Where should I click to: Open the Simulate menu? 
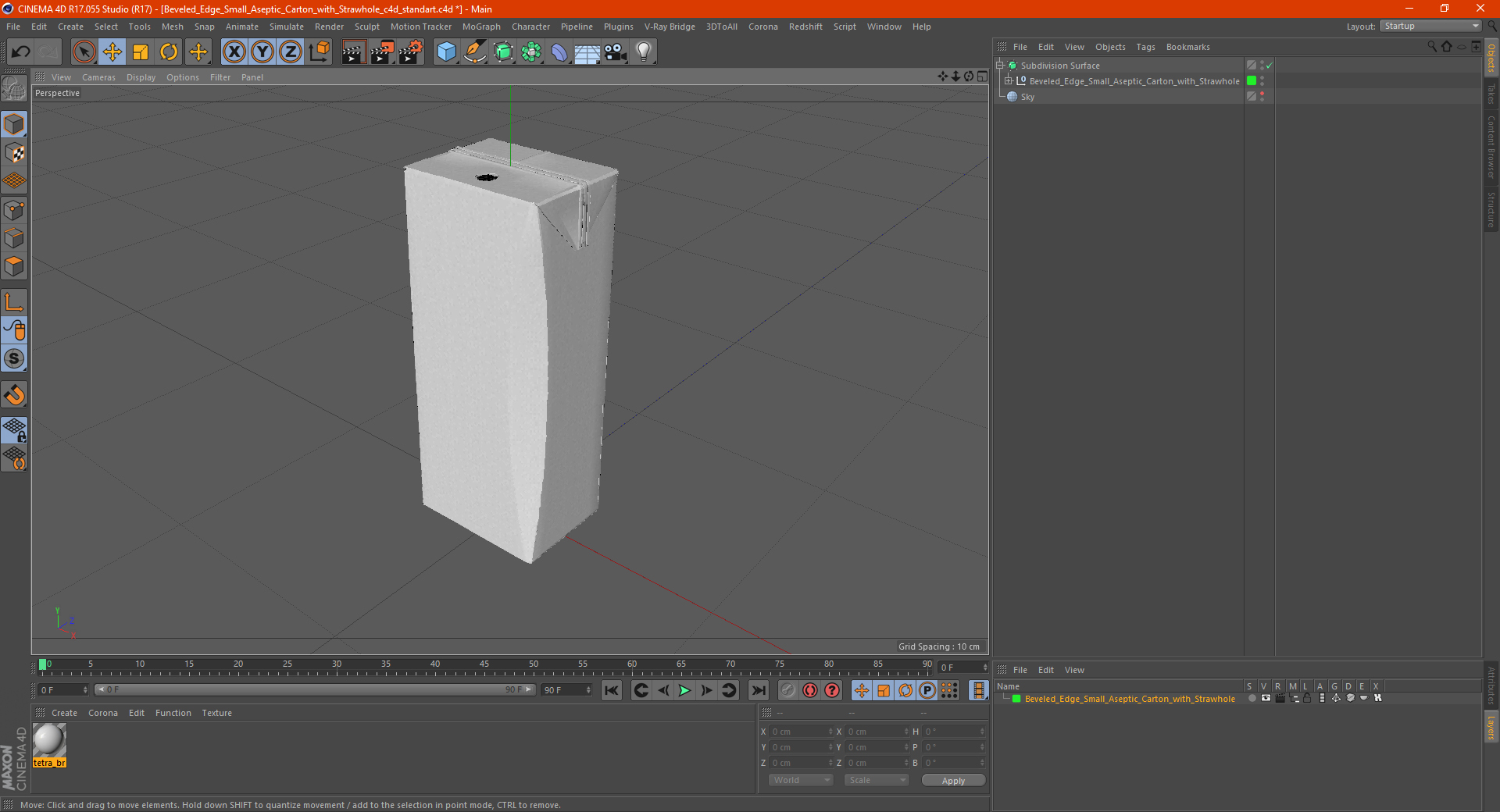click(287, 27)
